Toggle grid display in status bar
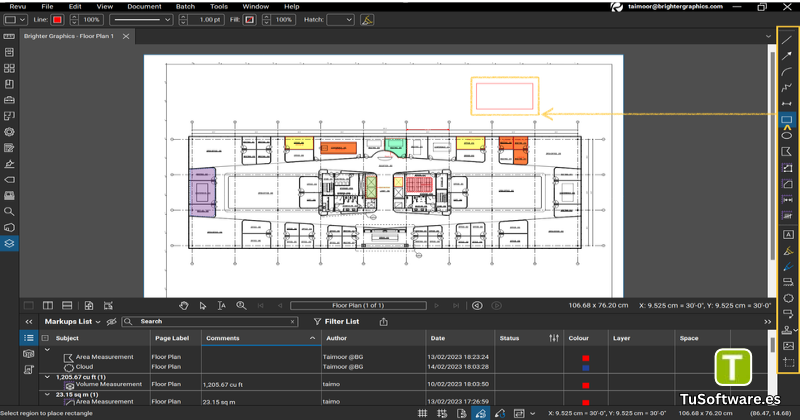800x420 pixels. [x=422, y=413]
